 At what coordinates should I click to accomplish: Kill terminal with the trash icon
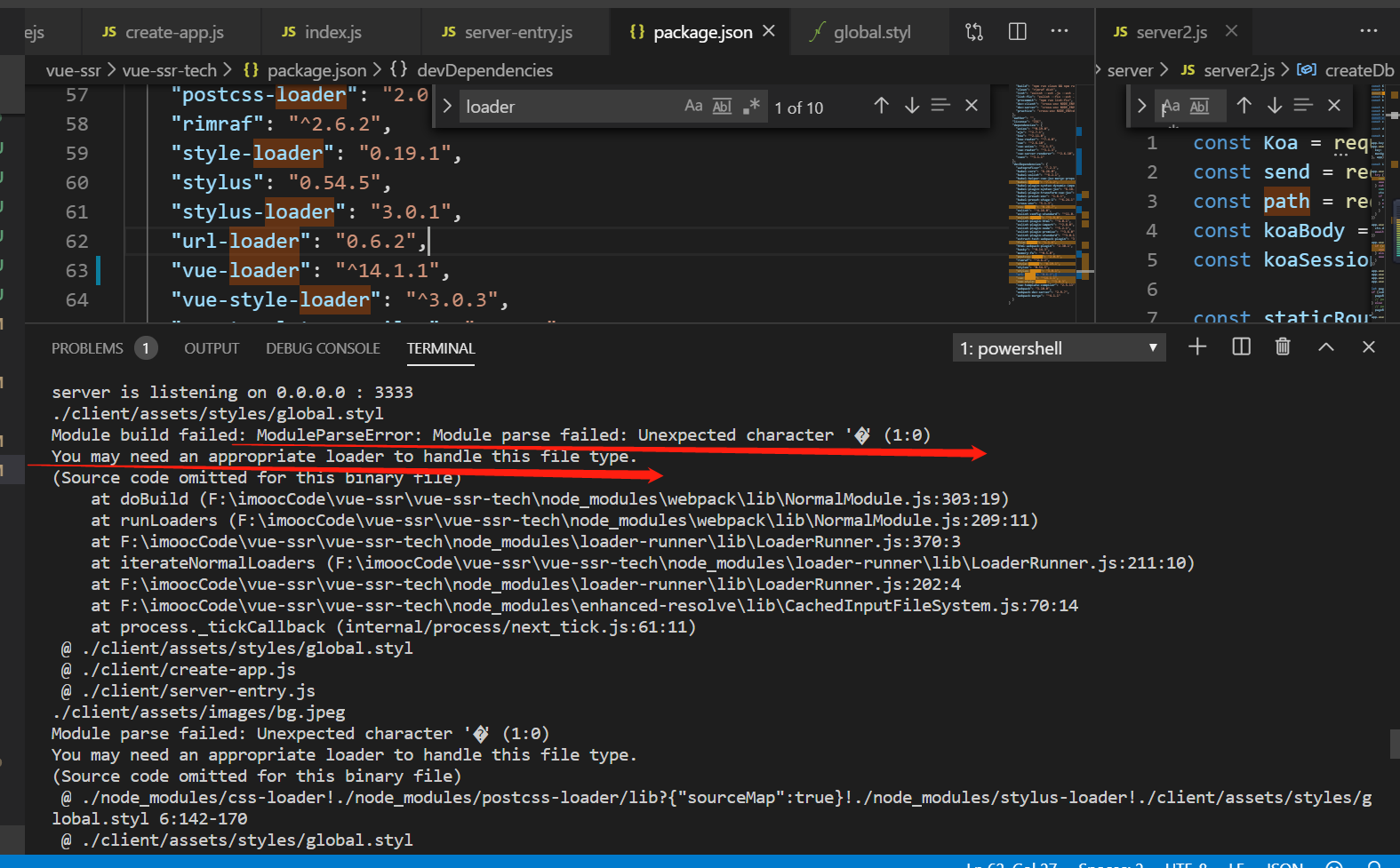pos(1283,346)
